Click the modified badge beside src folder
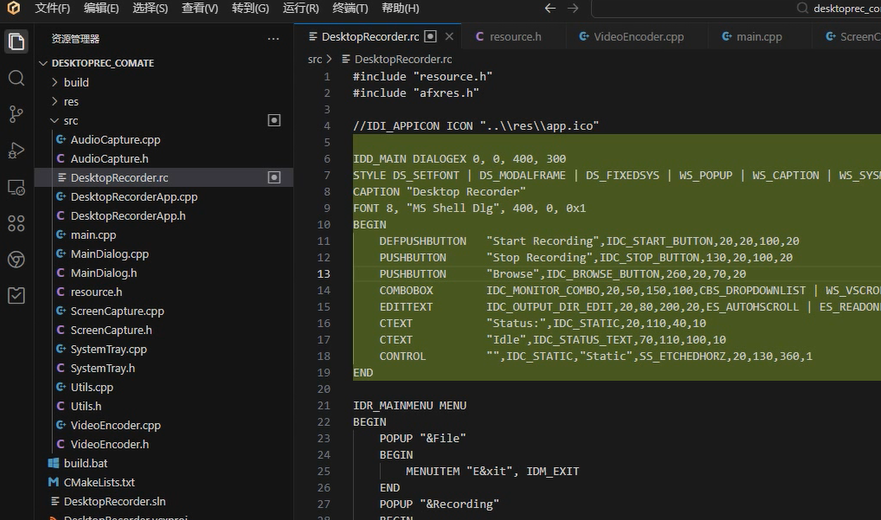881x520 pixels. pyautogui.click(x=274, y=120)
